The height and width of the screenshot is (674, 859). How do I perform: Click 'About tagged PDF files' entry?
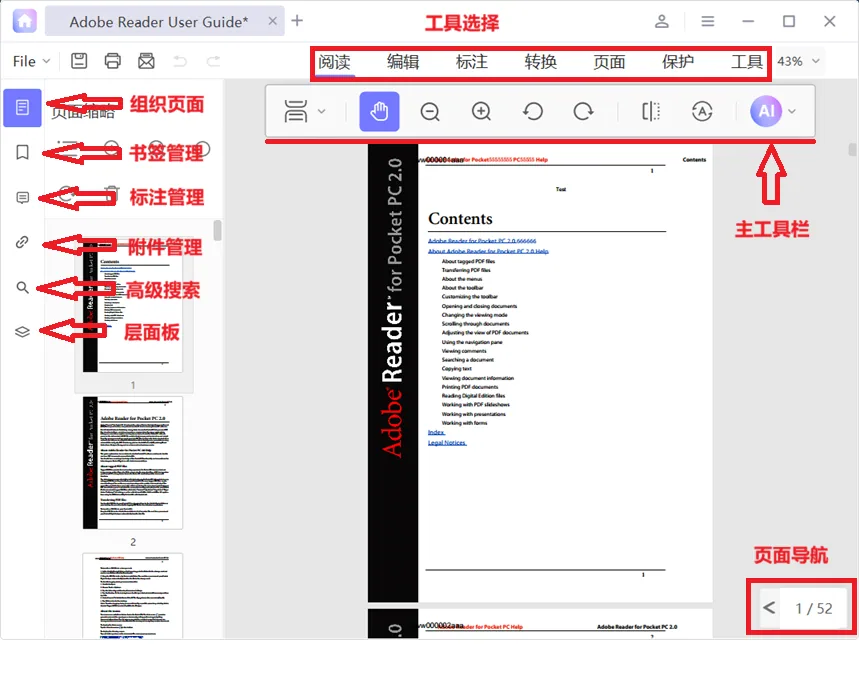pos(468,261)
